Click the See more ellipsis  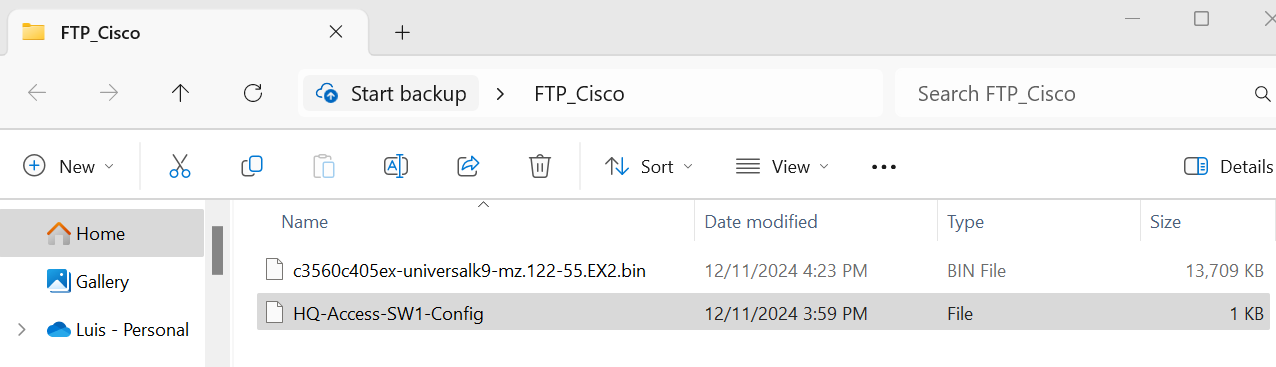(884, 167)
